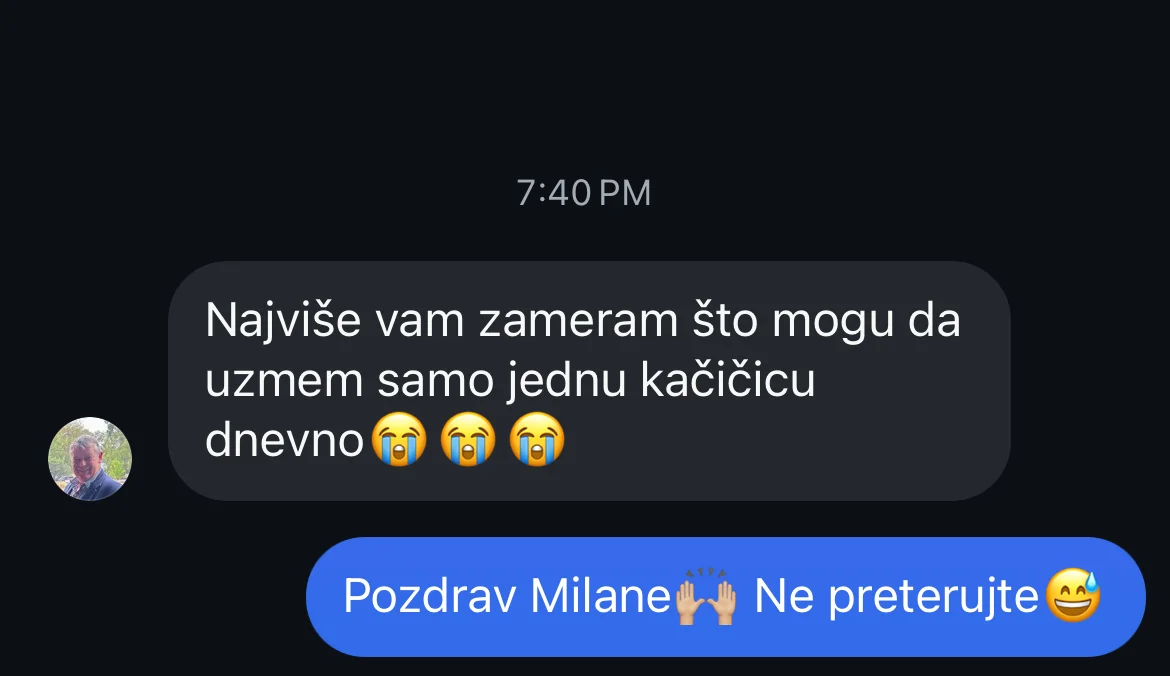Image resolution: width=1170 pixels, height=676 pixels.
Task: Click the first crying face emoji
Action: click(x=399, y=439)
